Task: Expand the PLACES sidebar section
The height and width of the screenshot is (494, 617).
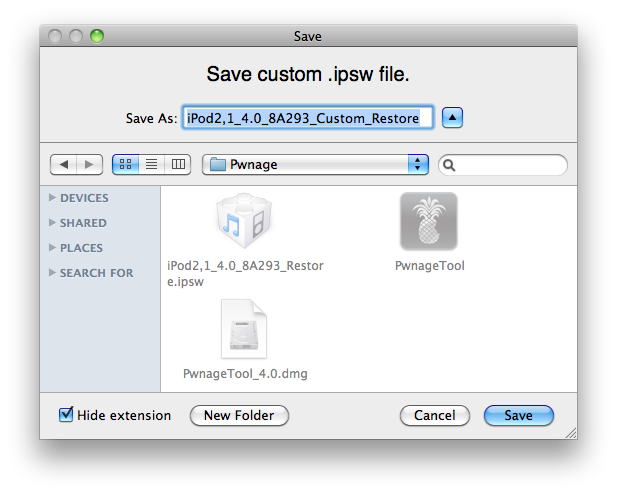Action: tap(53, 248)
